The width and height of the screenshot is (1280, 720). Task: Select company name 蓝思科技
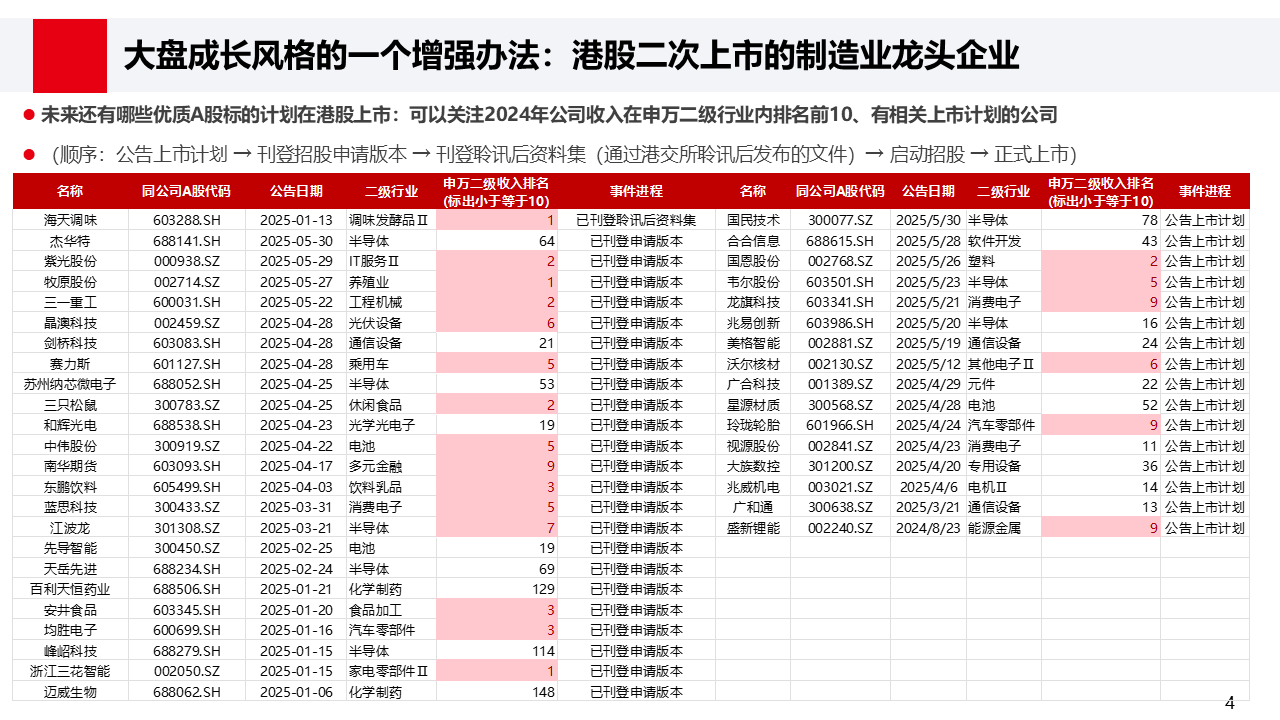pyautogui.click(x=71, y=507)
